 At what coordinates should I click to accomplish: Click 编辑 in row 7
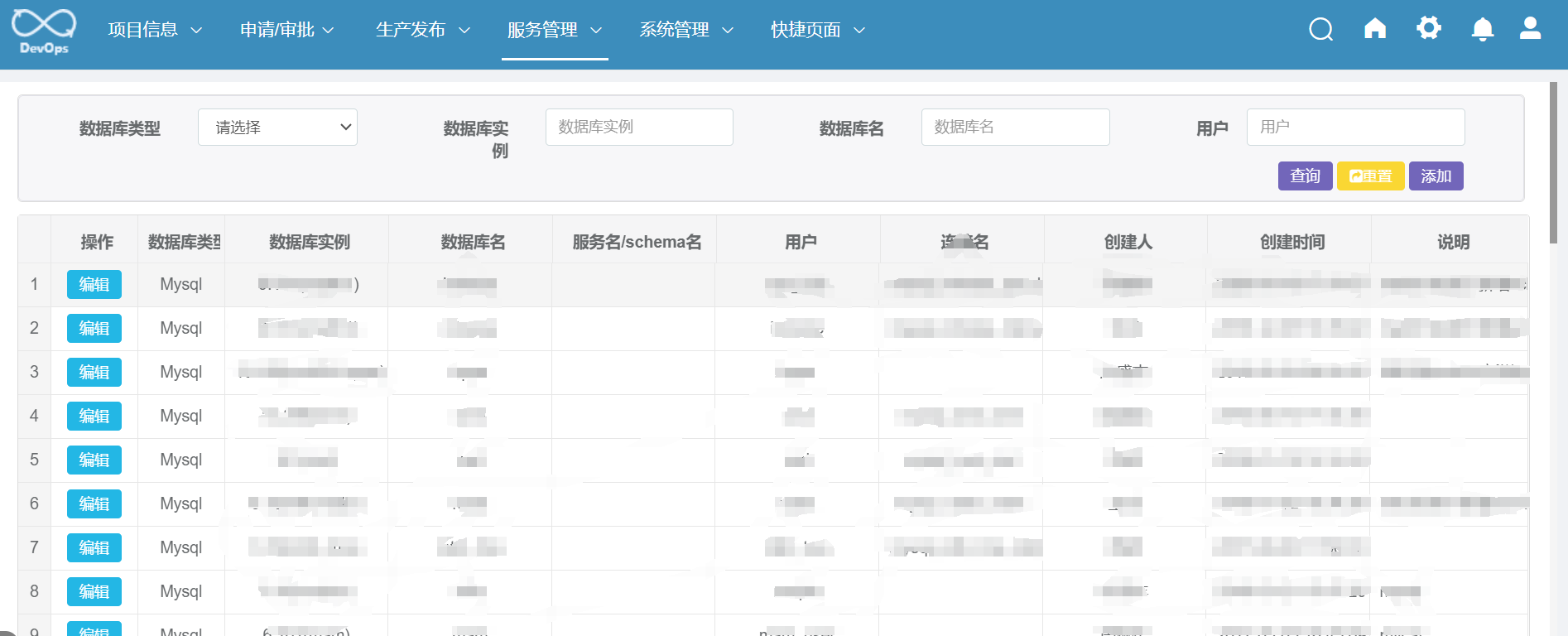point(94,548)
